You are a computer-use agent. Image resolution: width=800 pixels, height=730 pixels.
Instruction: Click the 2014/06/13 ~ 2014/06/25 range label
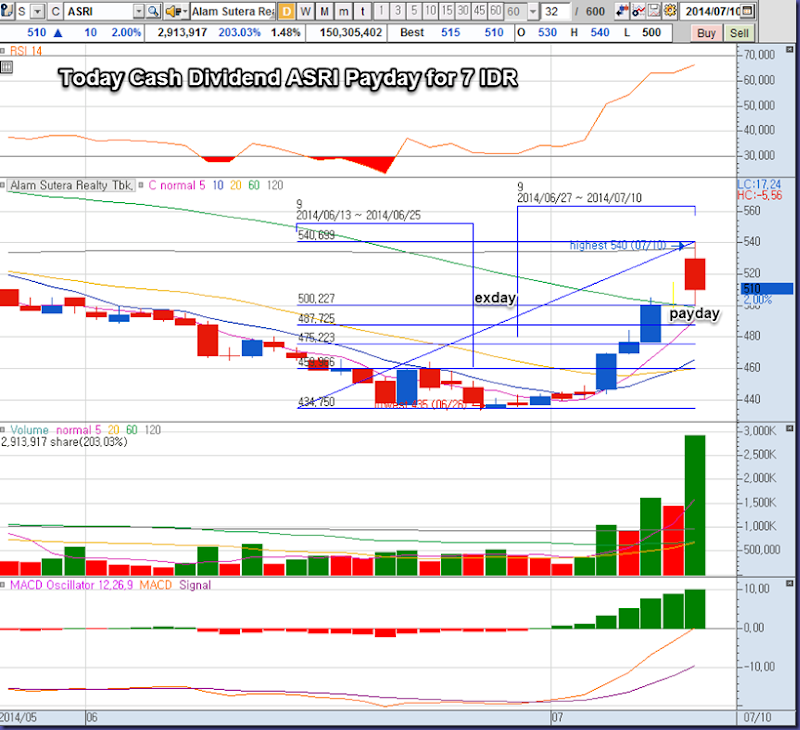(x=359, y=215)
